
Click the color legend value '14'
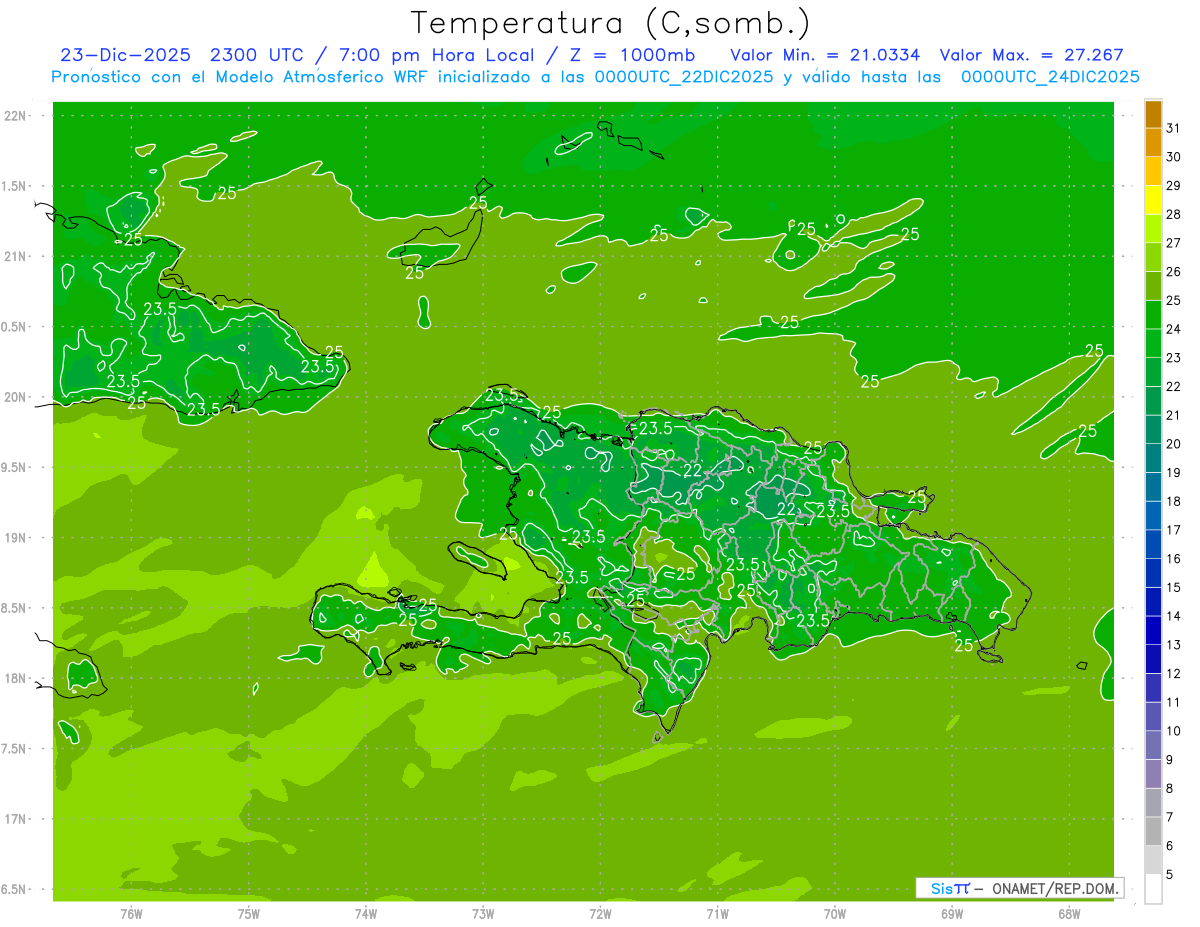click(1174, 616)
